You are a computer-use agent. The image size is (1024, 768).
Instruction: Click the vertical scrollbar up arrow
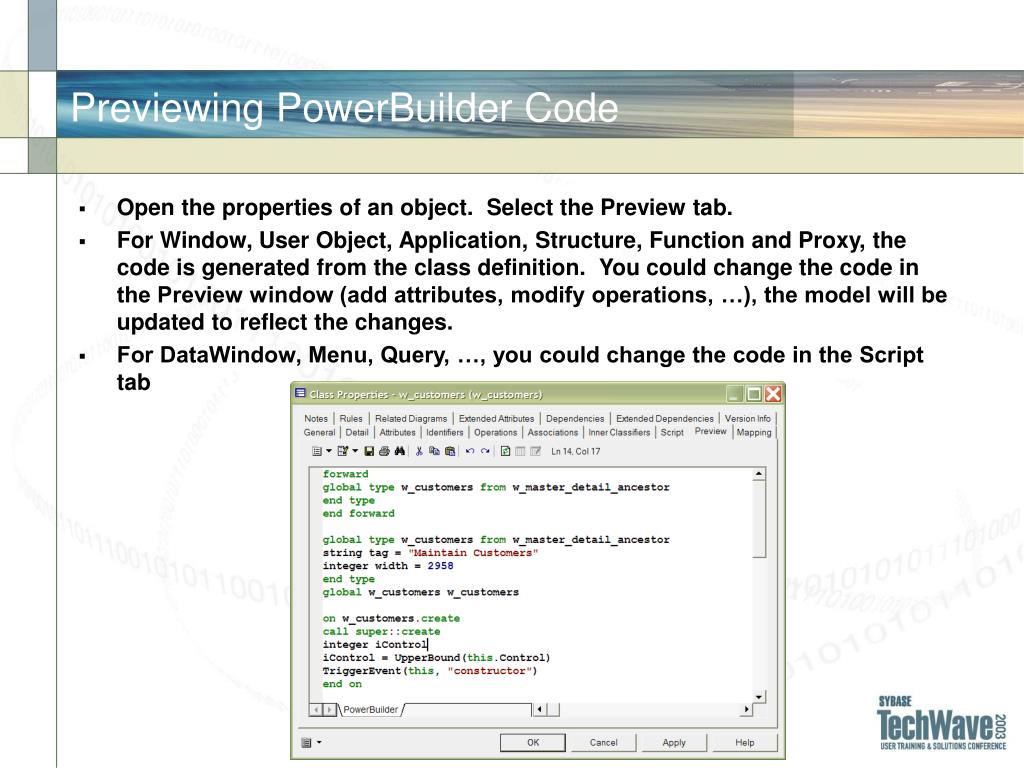tap(759, 474)
